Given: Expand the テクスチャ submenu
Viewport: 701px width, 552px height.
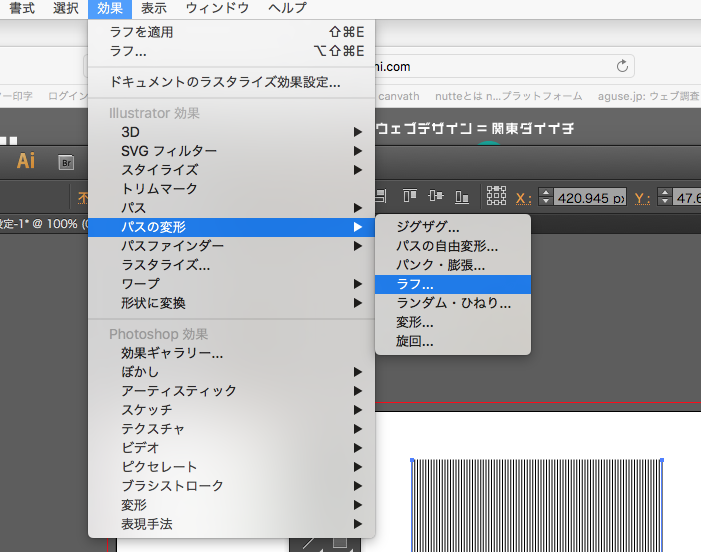Looking at the screenshot, I should tap(232, 429).
